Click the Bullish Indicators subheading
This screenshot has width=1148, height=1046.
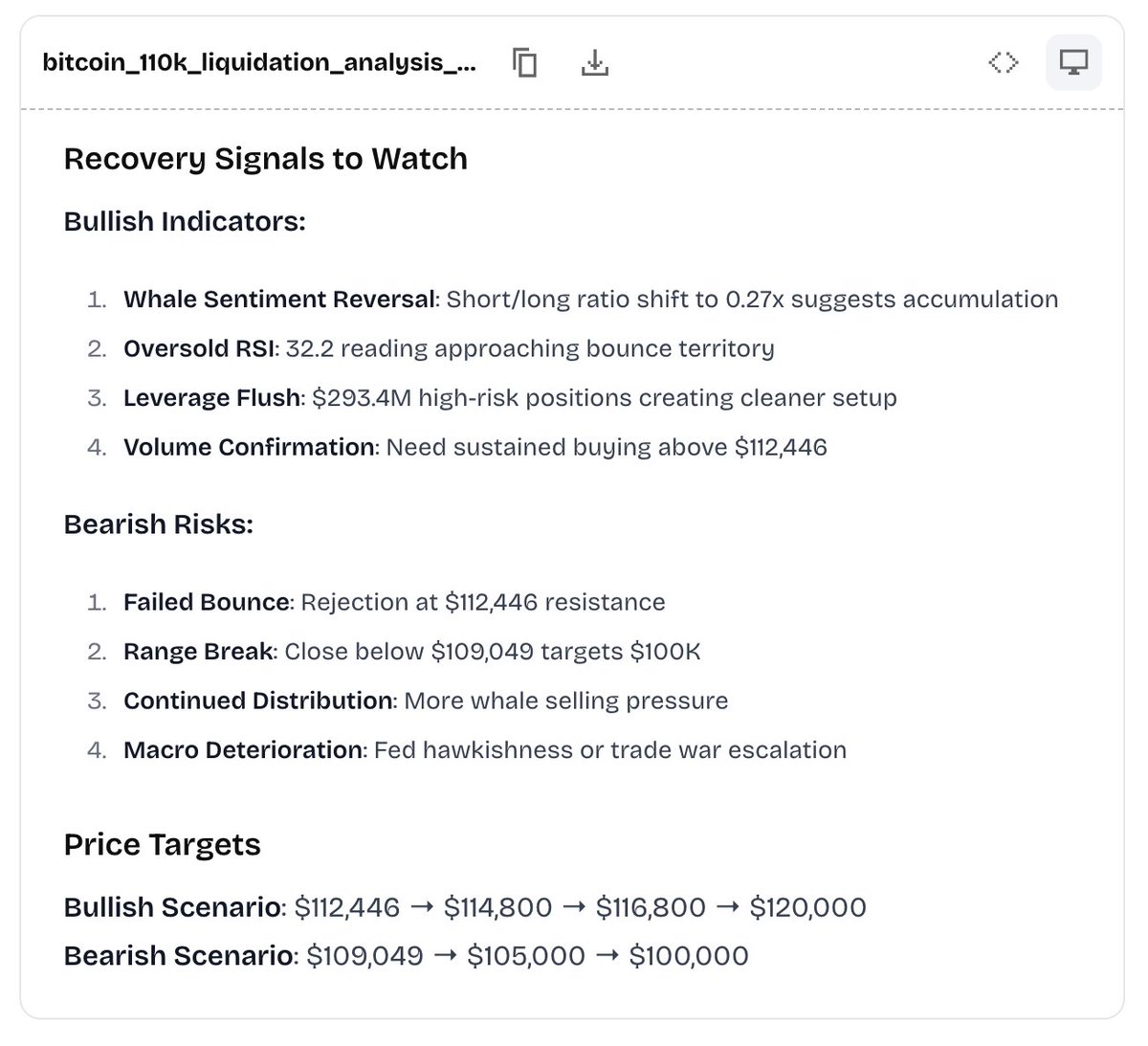(x=185, y=221)
